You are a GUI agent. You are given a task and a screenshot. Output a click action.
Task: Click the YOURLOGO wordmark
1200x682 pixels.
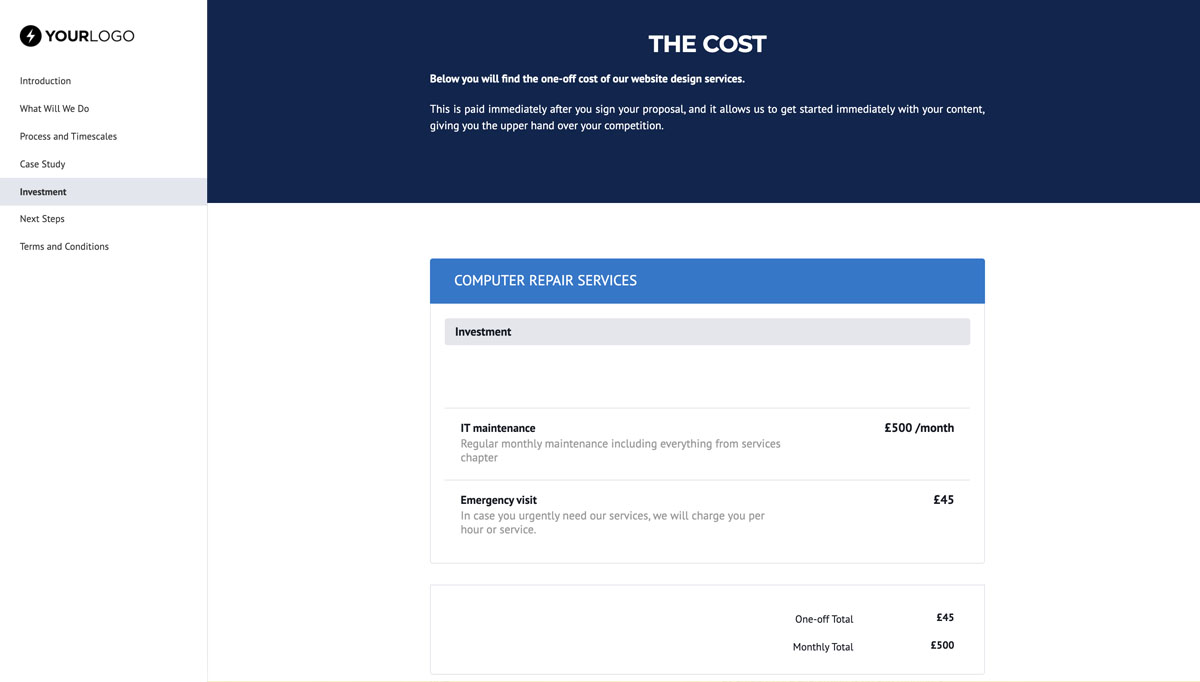click(x=88, y=35)
